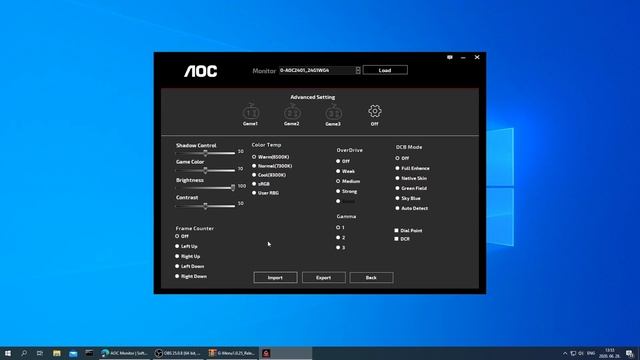This screenshot has width=640, height=360.
Task: Set Frame Counter to Left Up
Action: [186, 246]
